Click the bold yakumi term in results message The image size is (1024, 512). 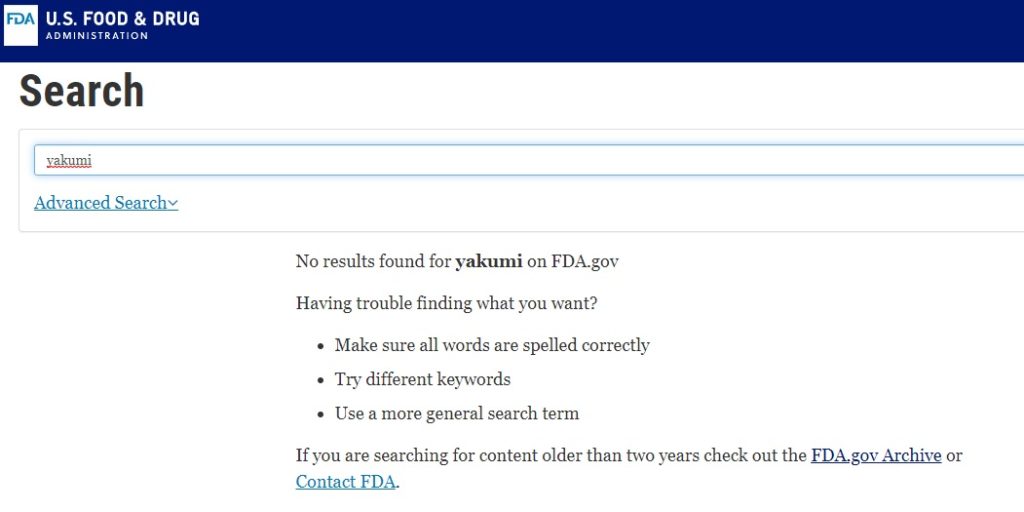pos(488,261)
